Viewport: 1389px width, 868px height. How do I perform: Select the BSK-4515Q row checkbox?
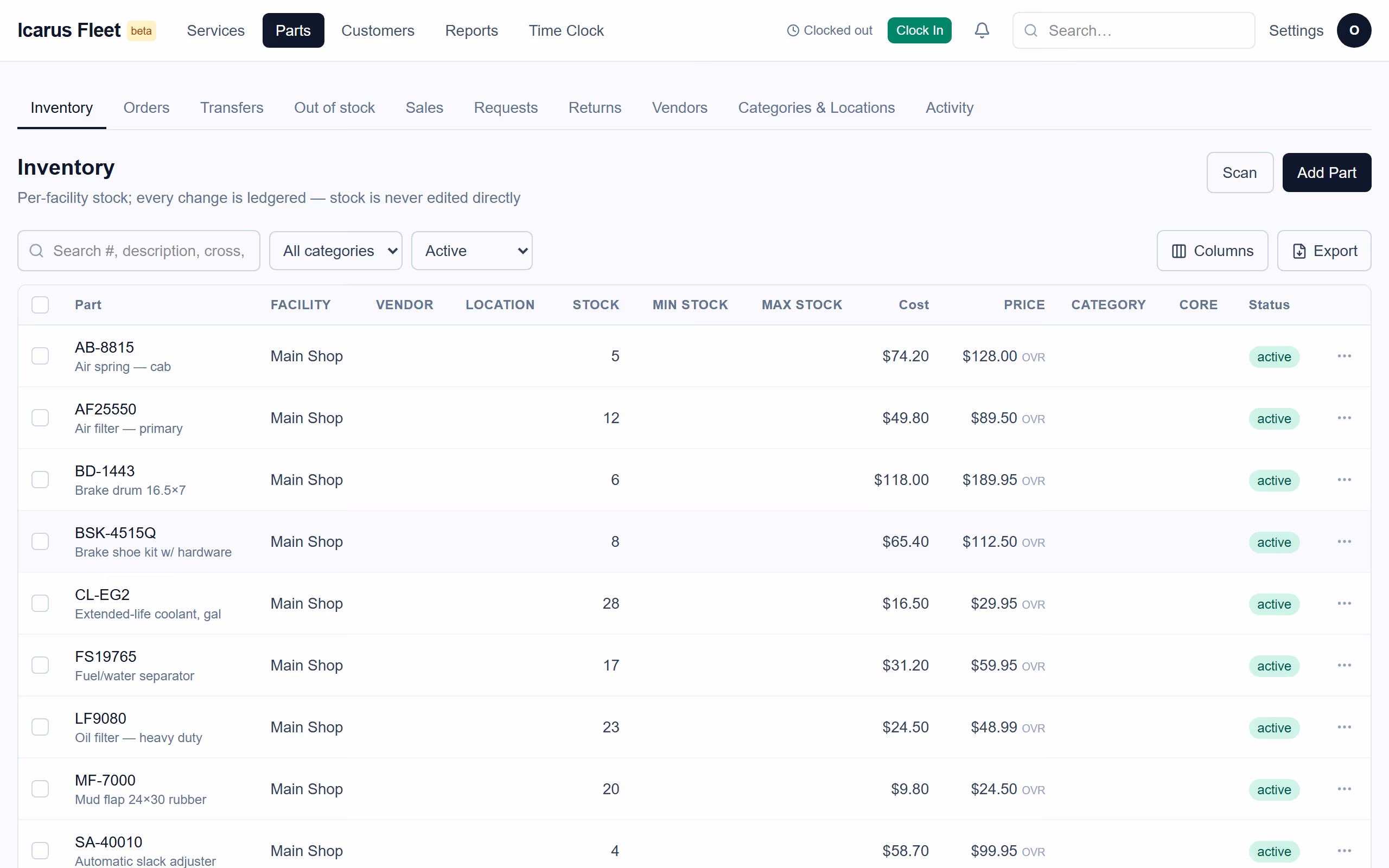coord(40,542)
